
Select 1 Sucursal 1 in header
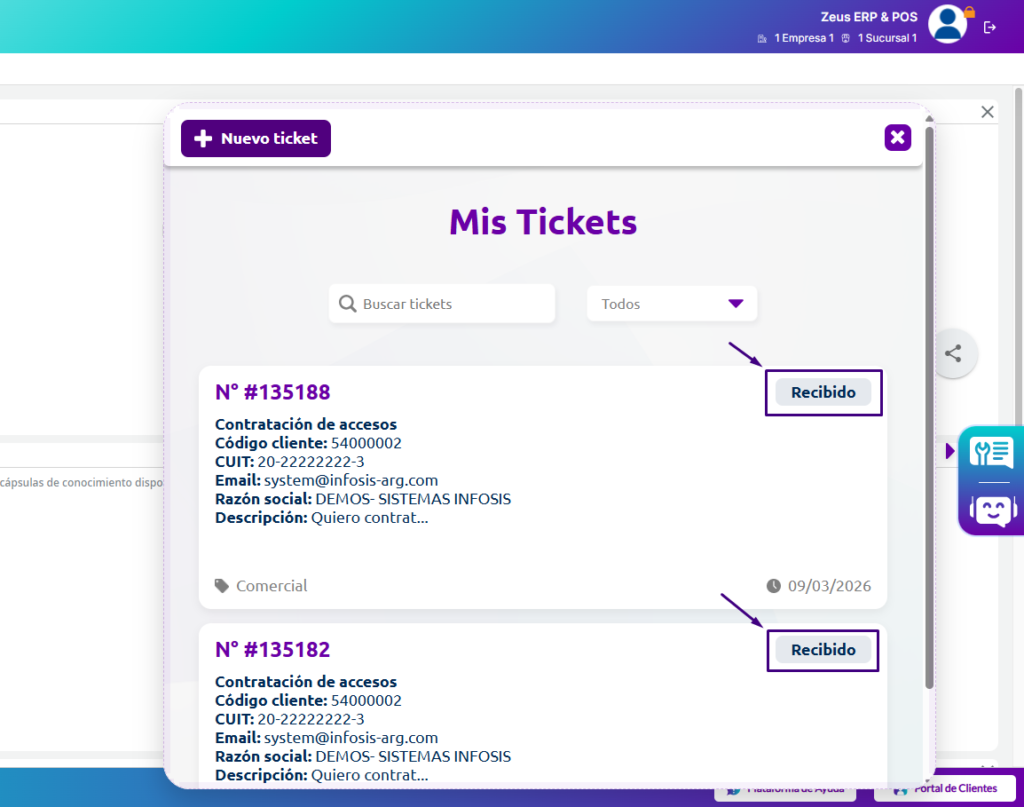click(879, 38)
